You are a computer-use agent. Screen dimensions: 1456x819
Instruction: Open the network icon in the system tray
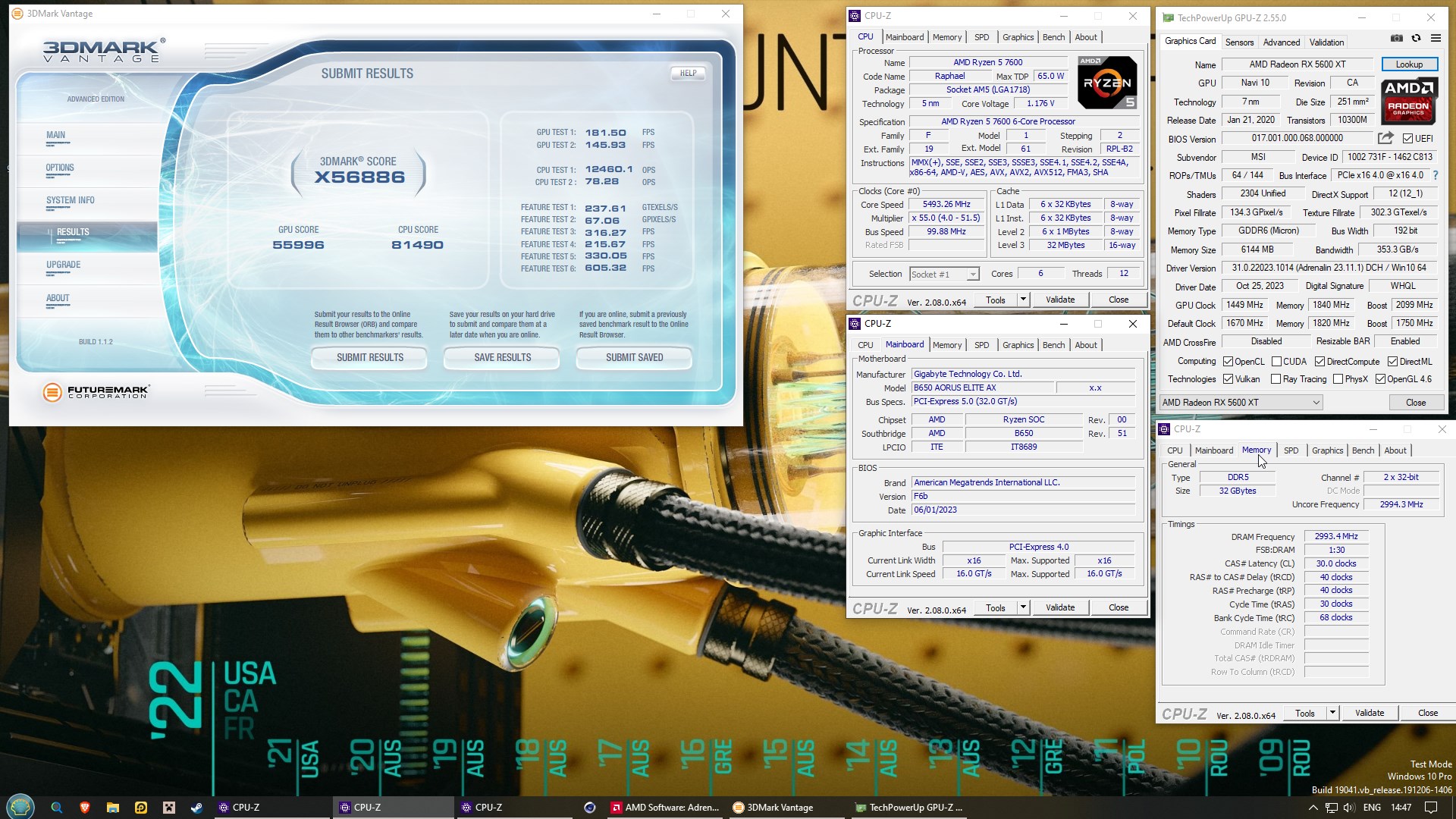(x=1332, y=808)
